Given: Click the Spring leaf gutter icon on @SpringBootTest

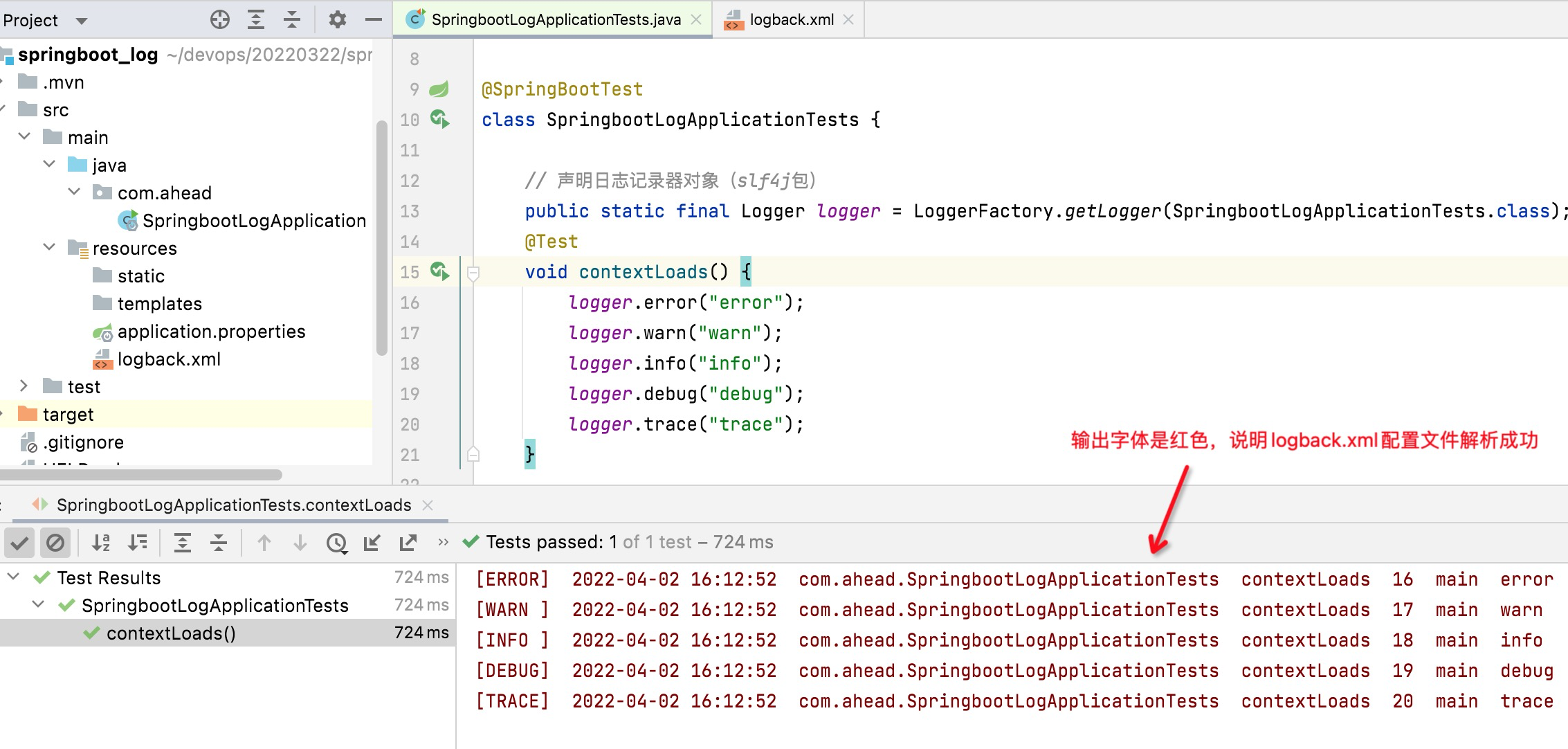Looking at the screenshot, I should [x=440, y=89].
